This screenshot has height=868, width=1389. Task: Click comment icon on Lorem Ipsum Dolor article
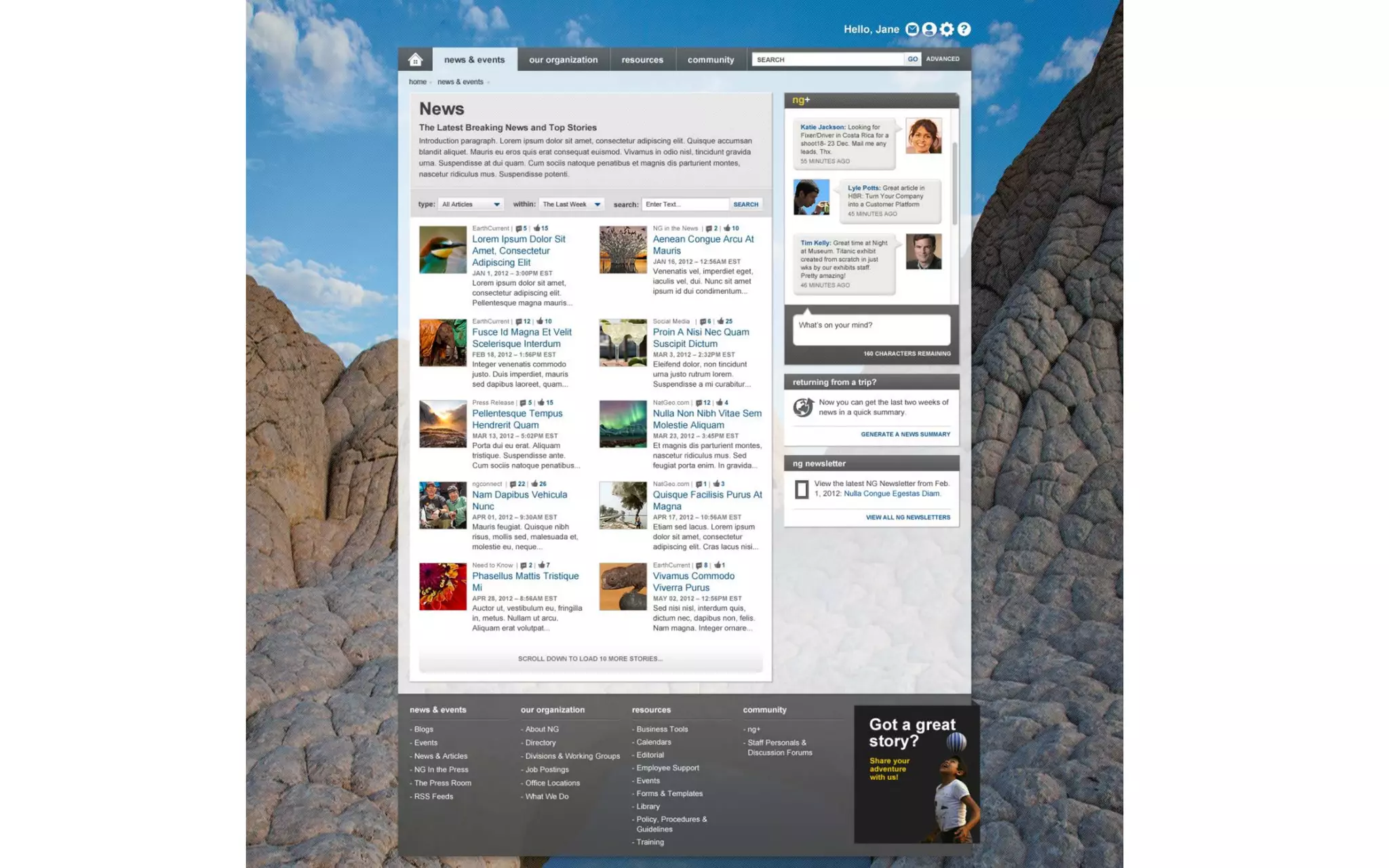pos(519,229)
